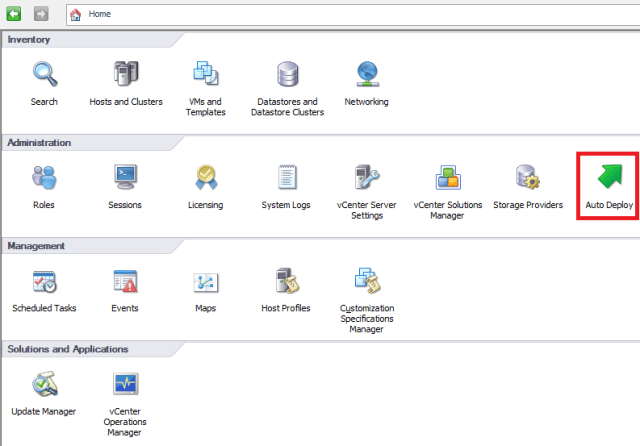Screen dimensions: 640x446
Task: Open Hosts and Clusters view
Action: pos(126,73)
